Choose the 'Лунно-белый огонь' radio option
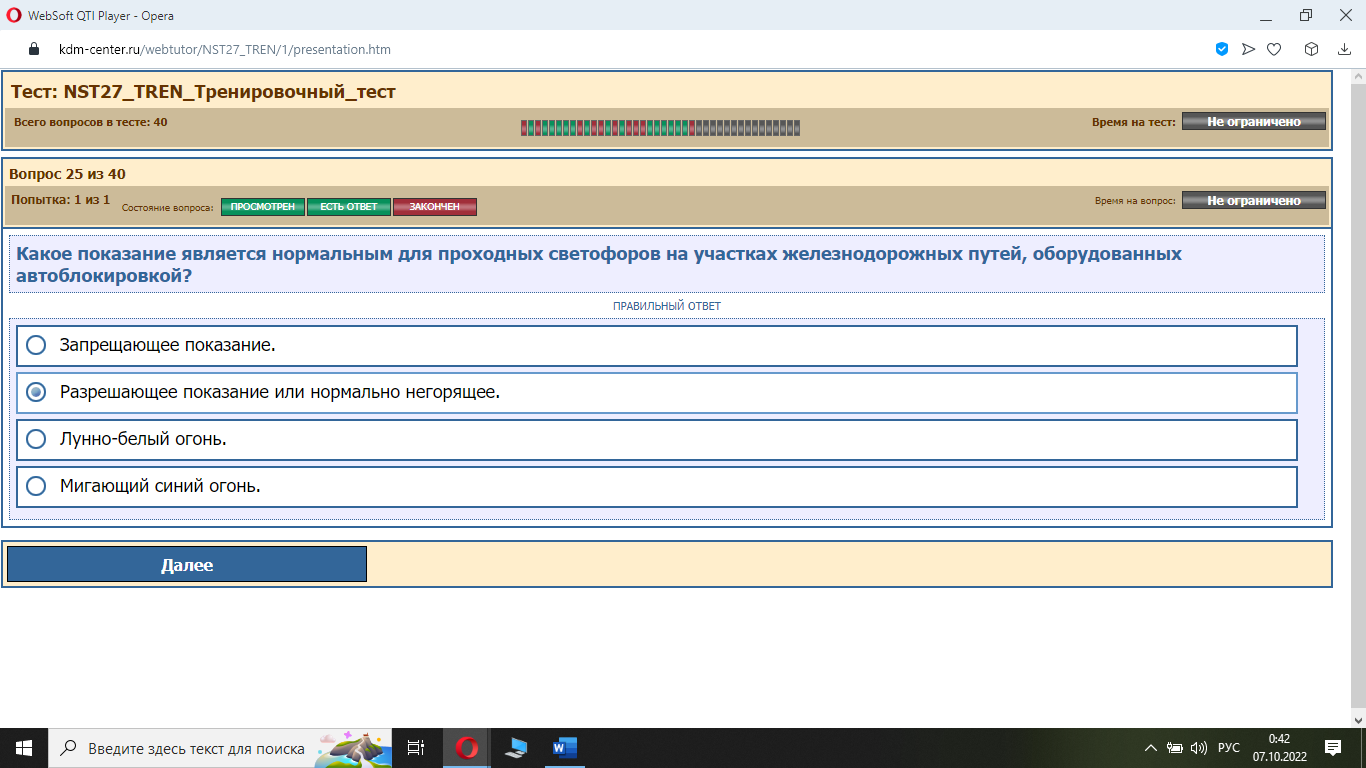Viewport: 1366px width, 768px height. click(x=36, y=439)
